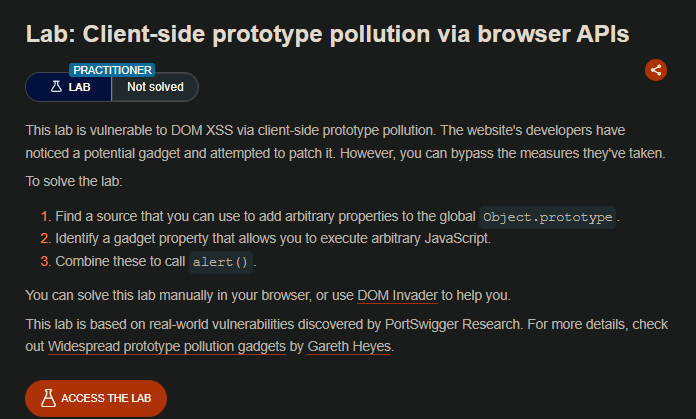Click the flask icon in the LAB badge
This screenshot has height=419, width=696.
[x=54, y=87]
